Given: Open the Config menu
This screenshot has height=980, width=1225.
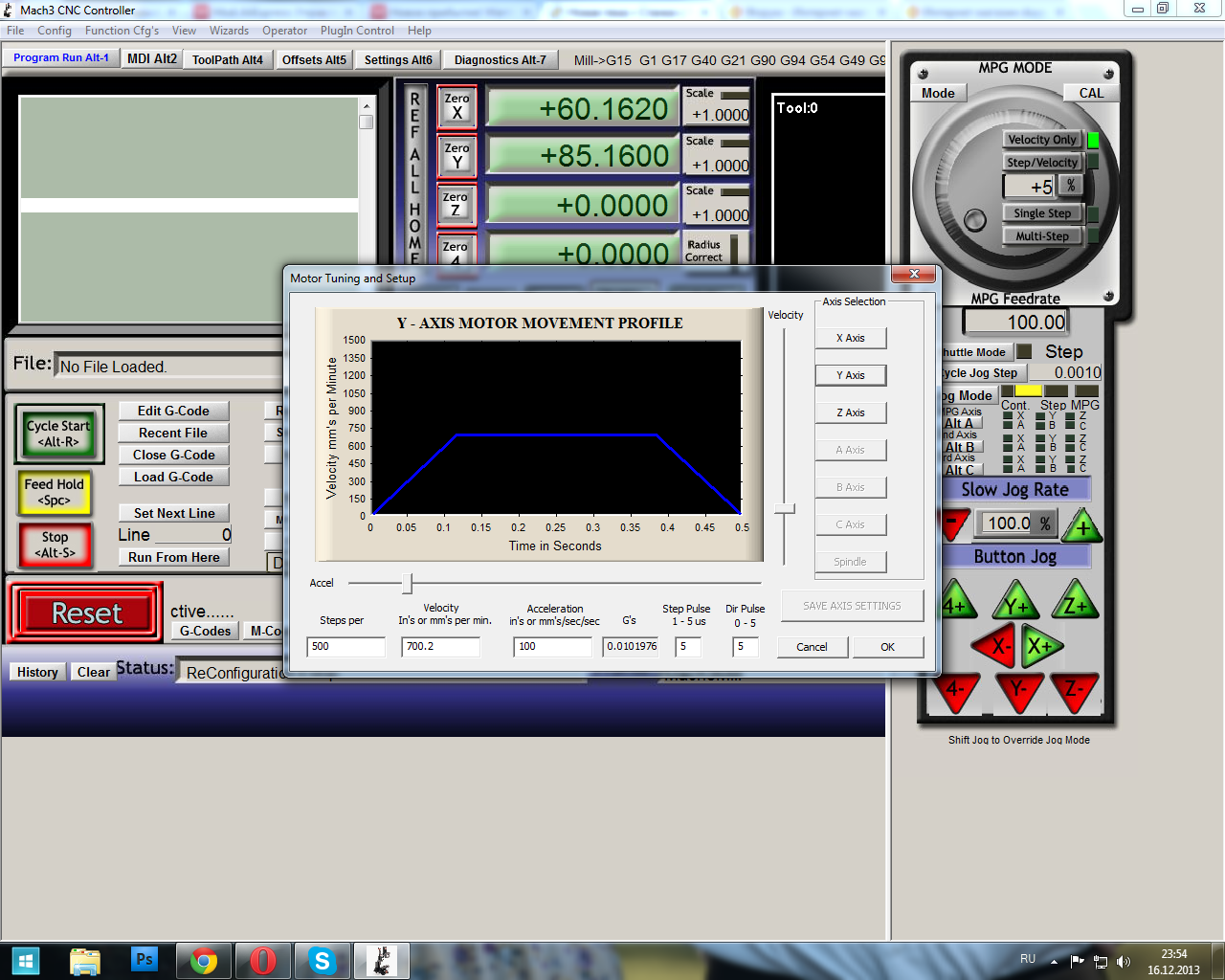Looking at the screenshot, I should coord(55,31).
